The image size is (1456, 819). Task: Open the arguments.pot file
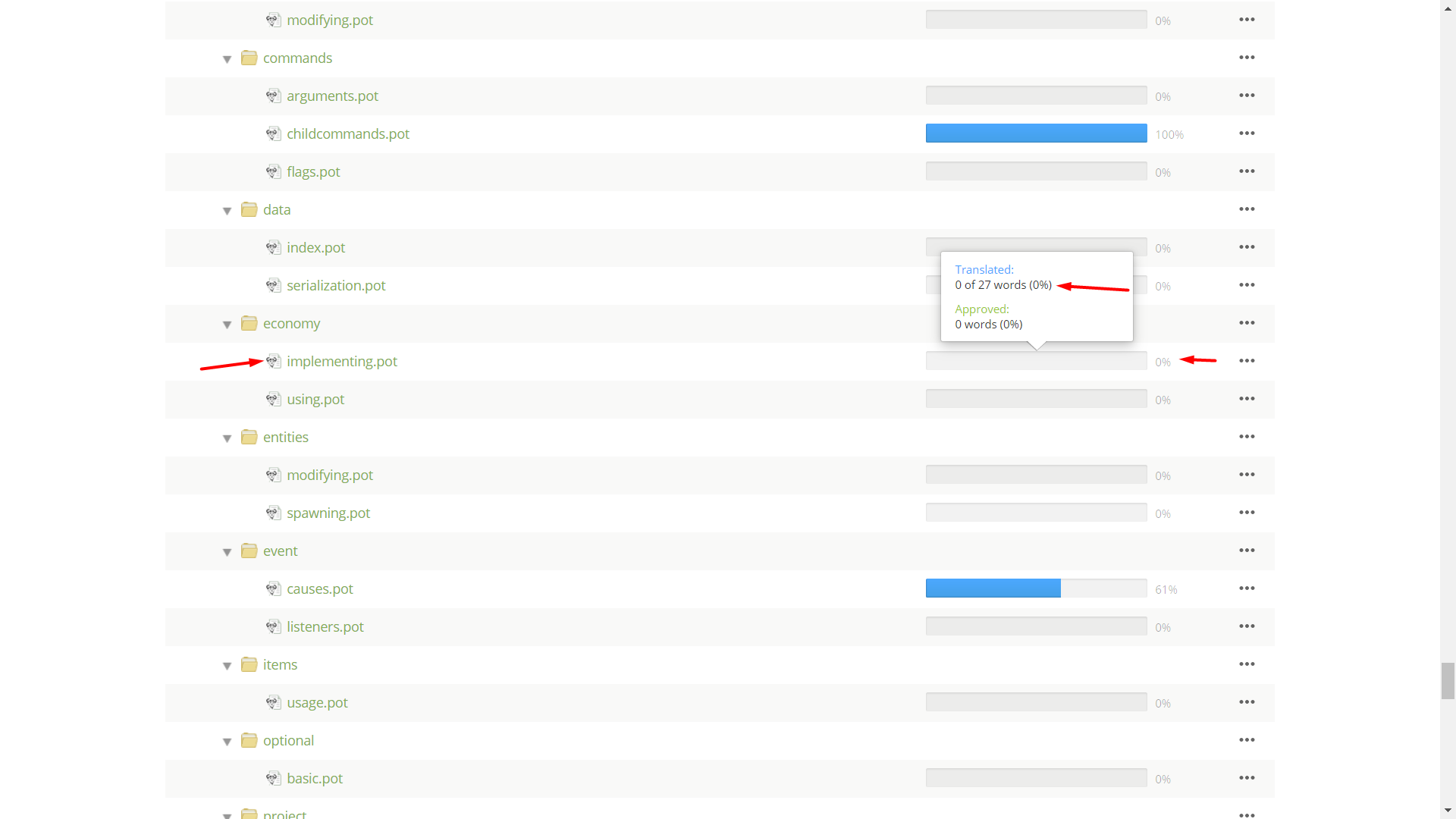tap(332, 96)
